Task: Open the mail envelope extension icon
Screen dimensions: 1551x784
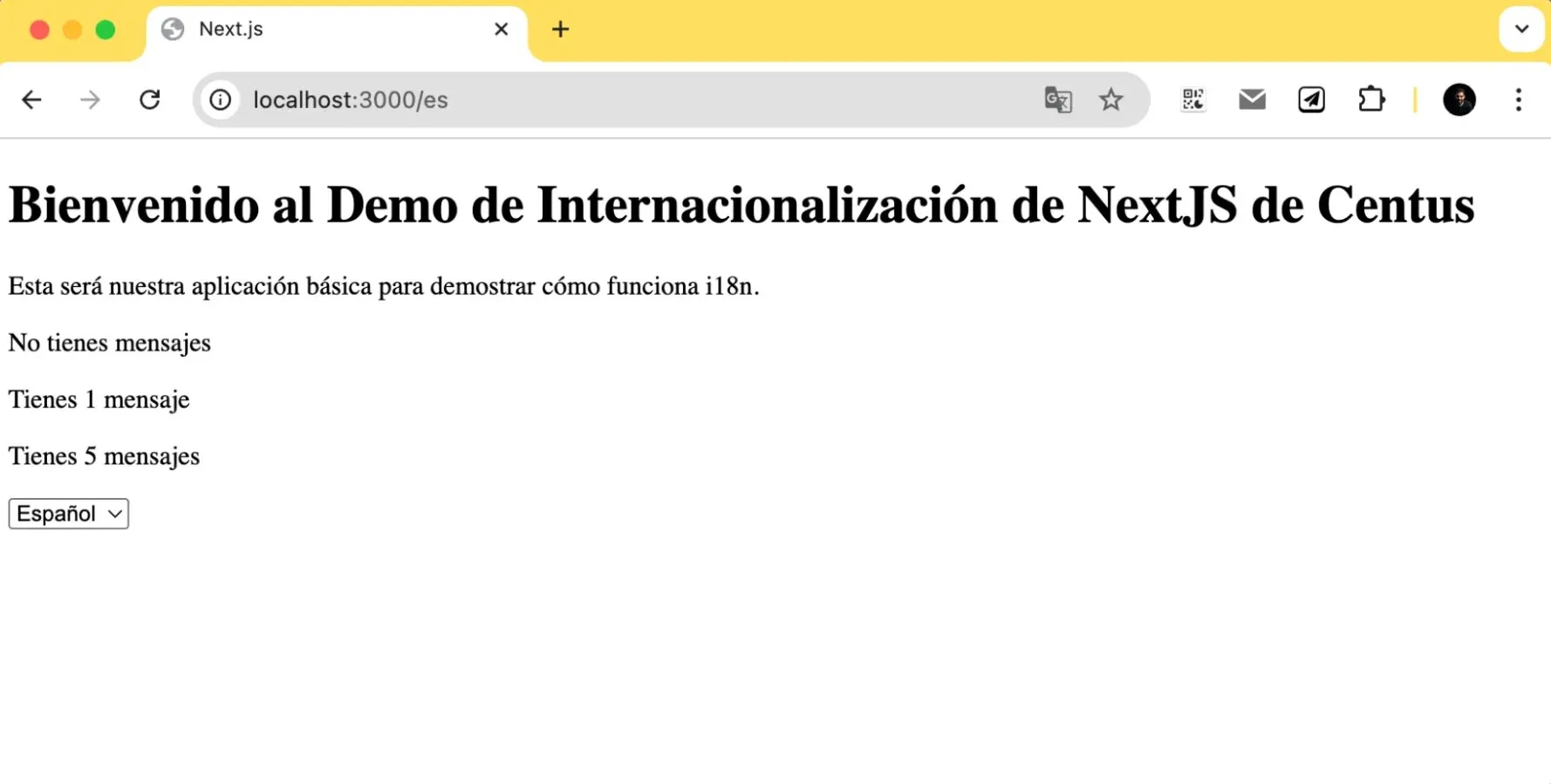Action: coord(1252,99)
